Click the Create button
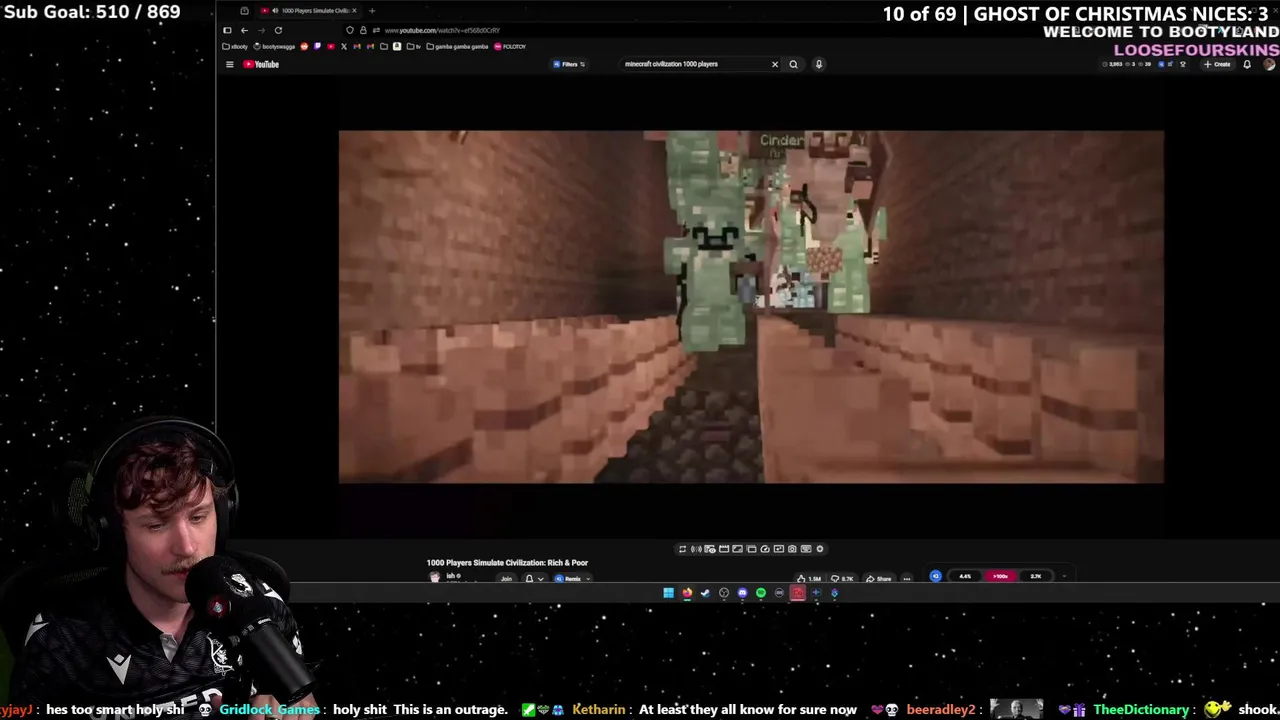Viewport: 1280px width, 720px height. 1217,64
